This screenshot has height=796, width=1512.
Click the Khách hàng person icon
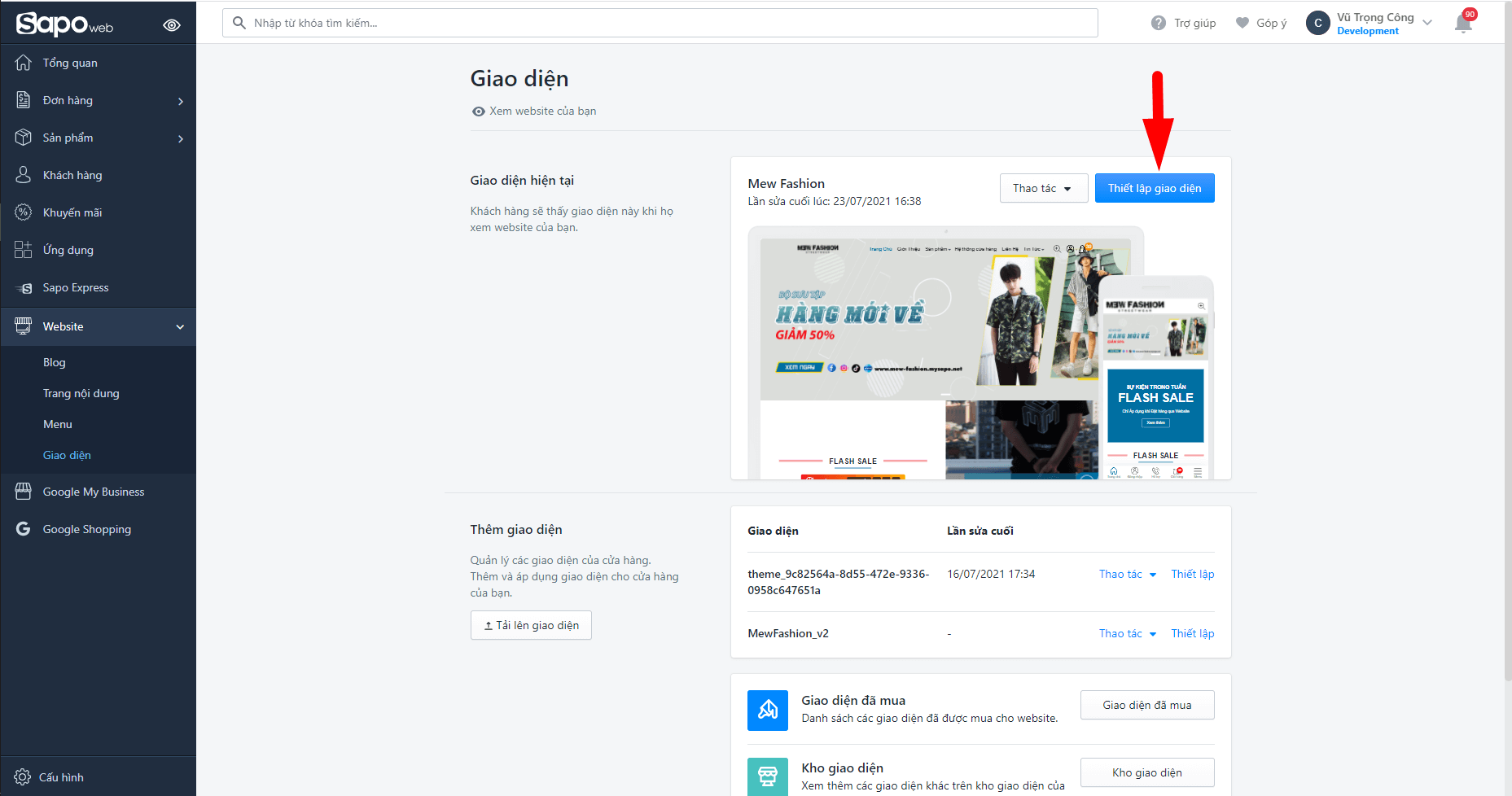coord(24,175)
